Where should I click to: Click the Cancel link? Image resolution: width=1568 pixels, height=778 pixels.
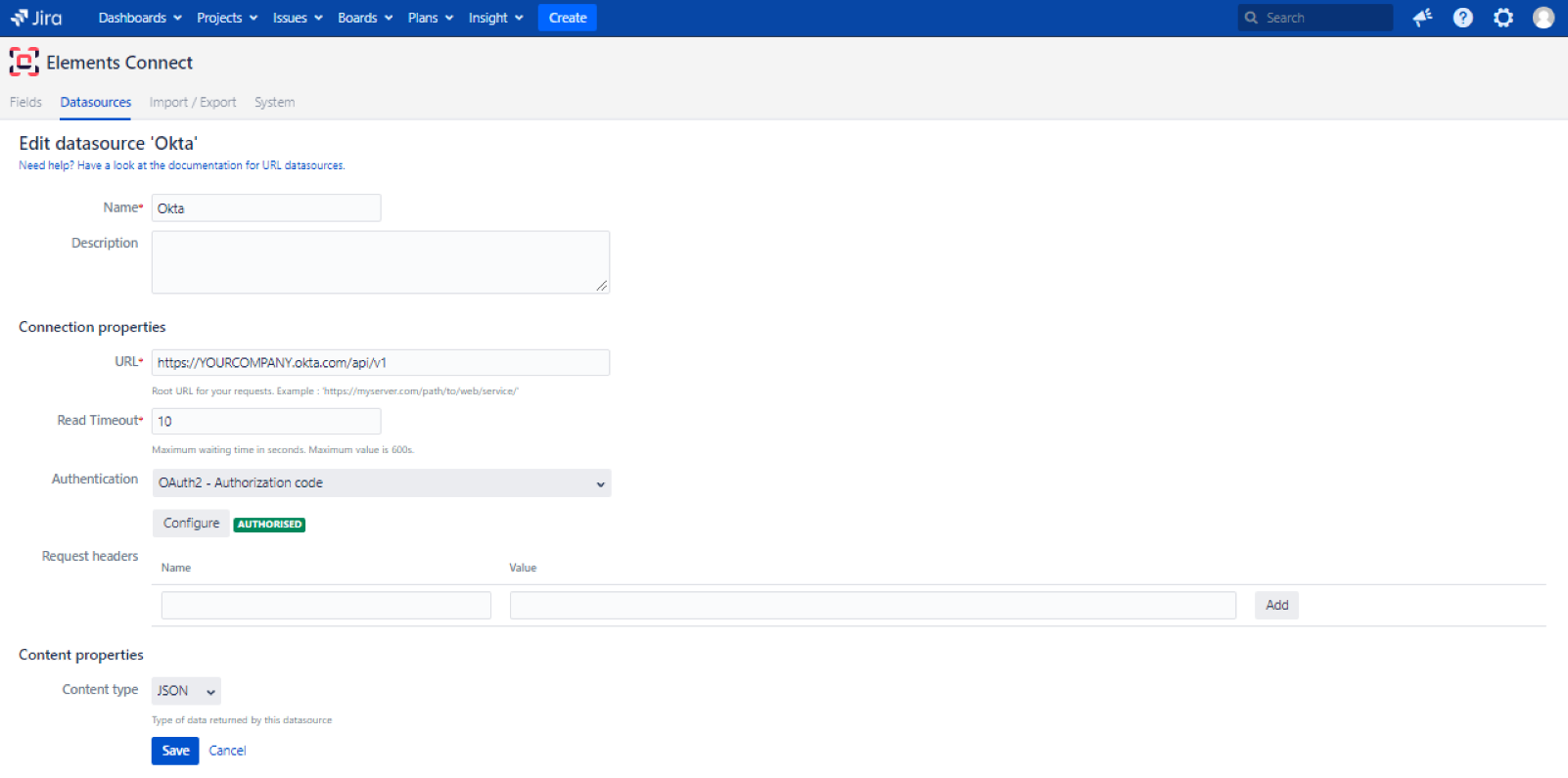(227, 751)
